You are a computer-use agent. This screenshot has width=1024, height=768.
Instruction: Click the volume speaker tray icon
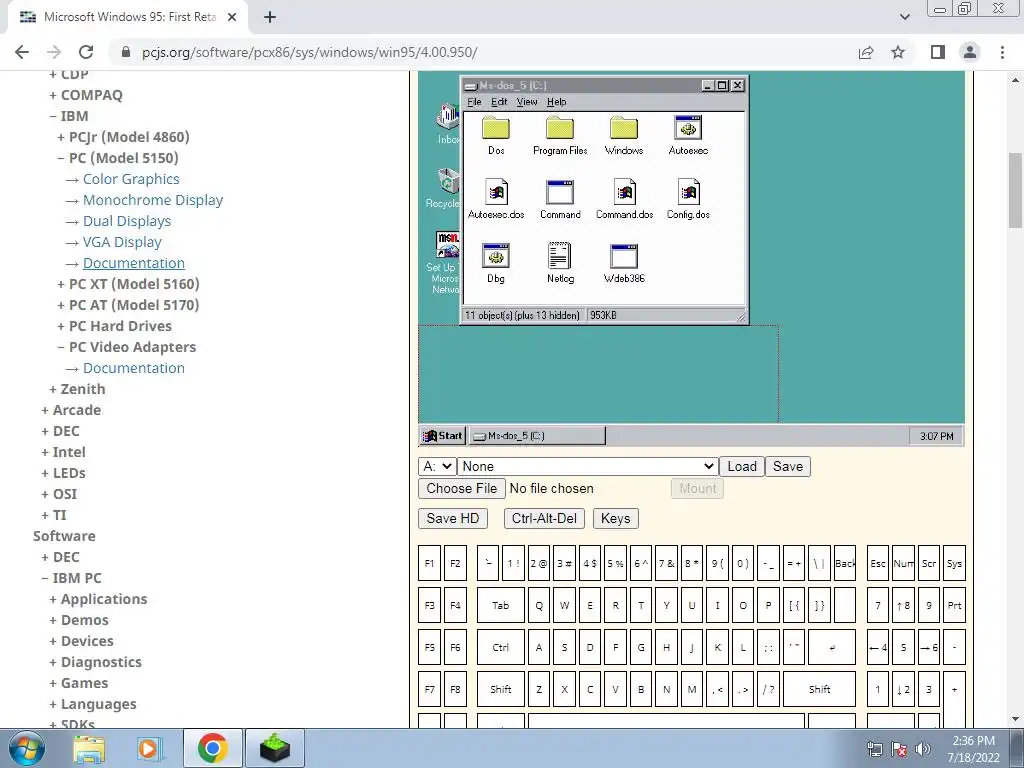(923, 749)
